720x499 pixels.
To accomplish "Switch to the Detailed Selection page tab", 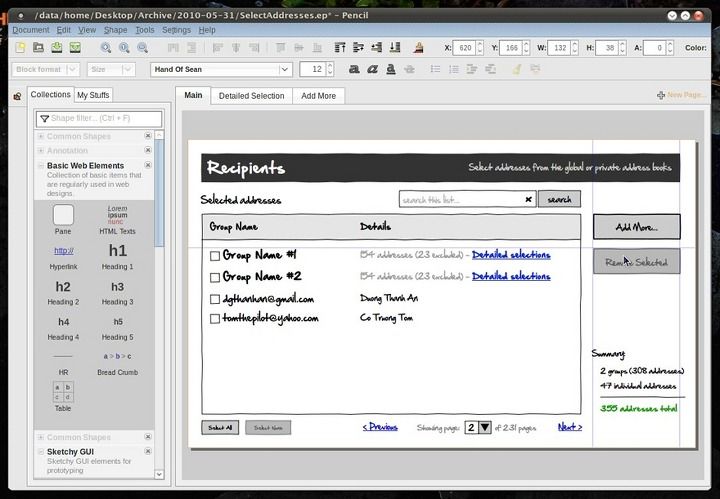I will pyautogui.click(x=252, y=96).
